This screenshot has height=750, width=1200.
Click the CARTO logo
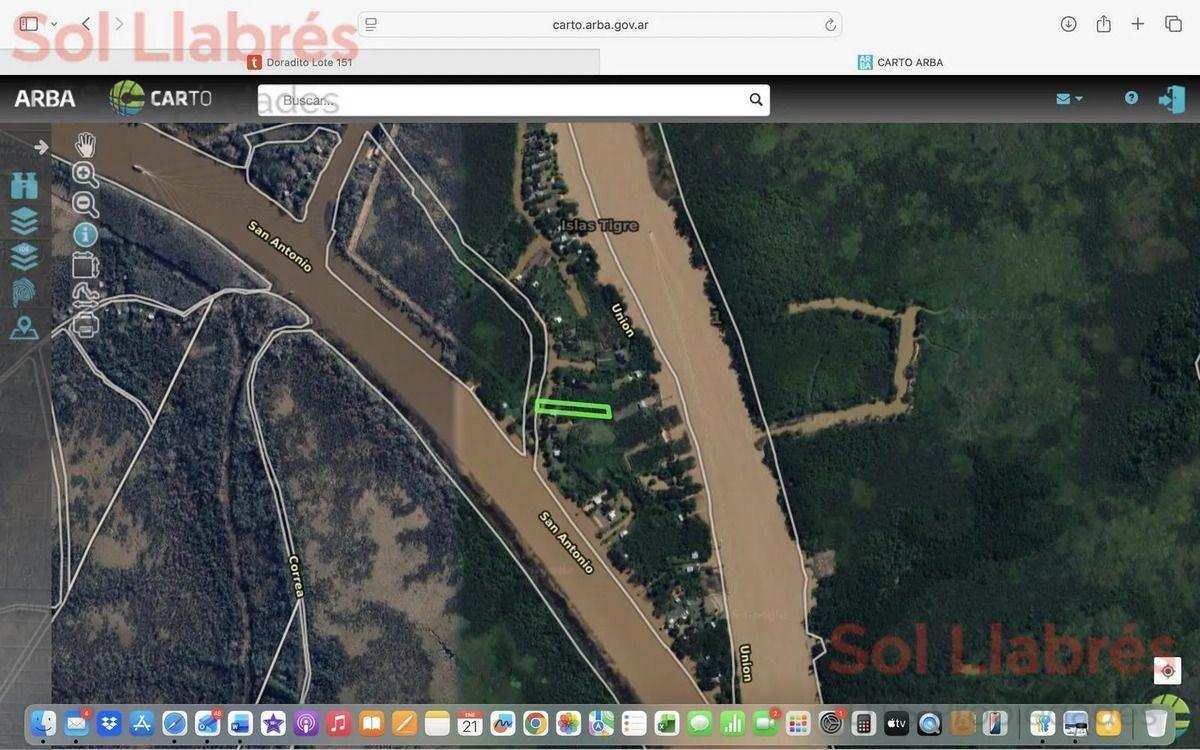click(x=161, y=98)
